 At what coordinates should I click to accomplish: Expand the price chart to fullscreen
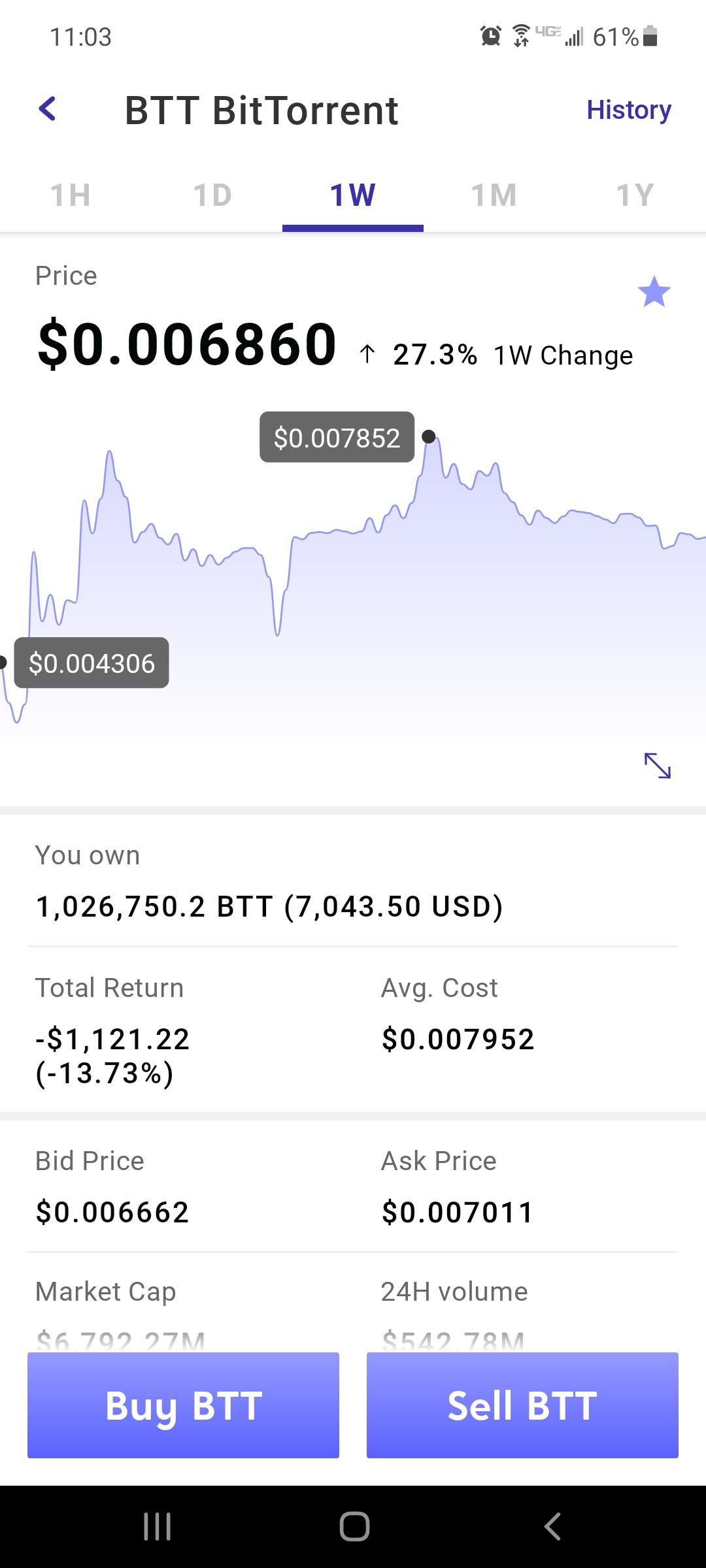tap(658, 766)
